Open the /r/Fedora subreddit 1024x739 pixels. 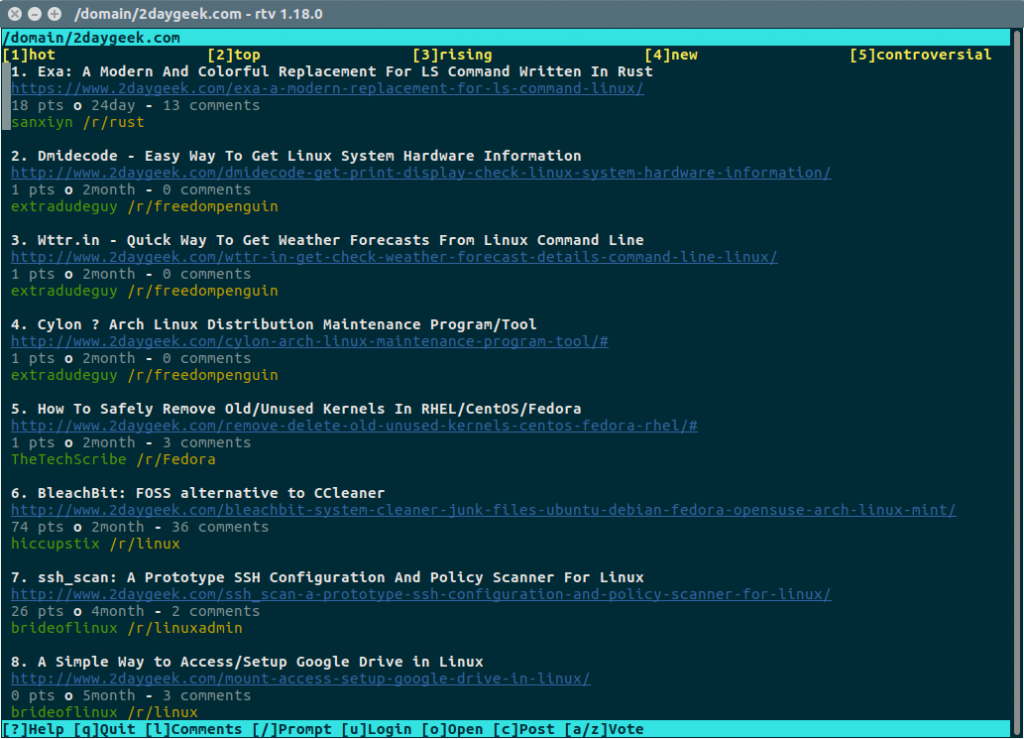click(175, 459)
